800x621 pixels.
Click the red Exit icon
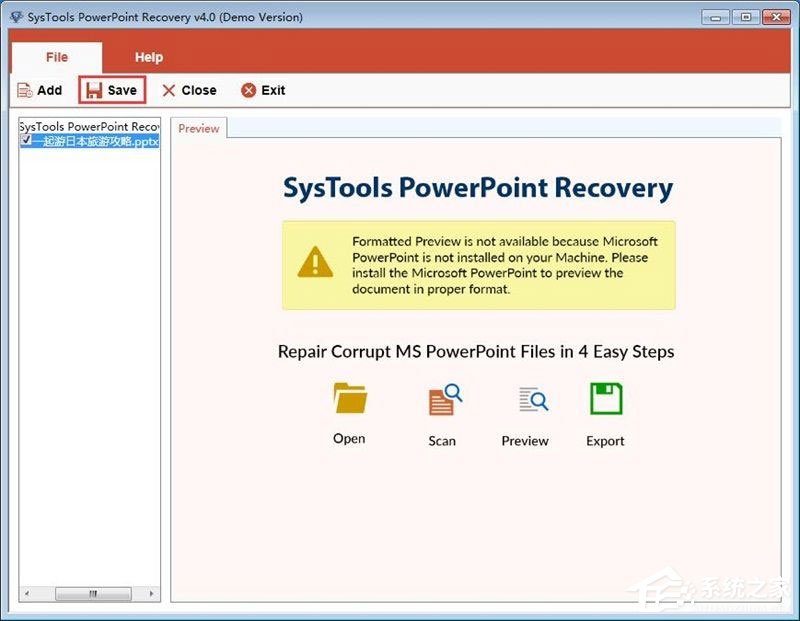pyautogui.click(x=248, y=90)
